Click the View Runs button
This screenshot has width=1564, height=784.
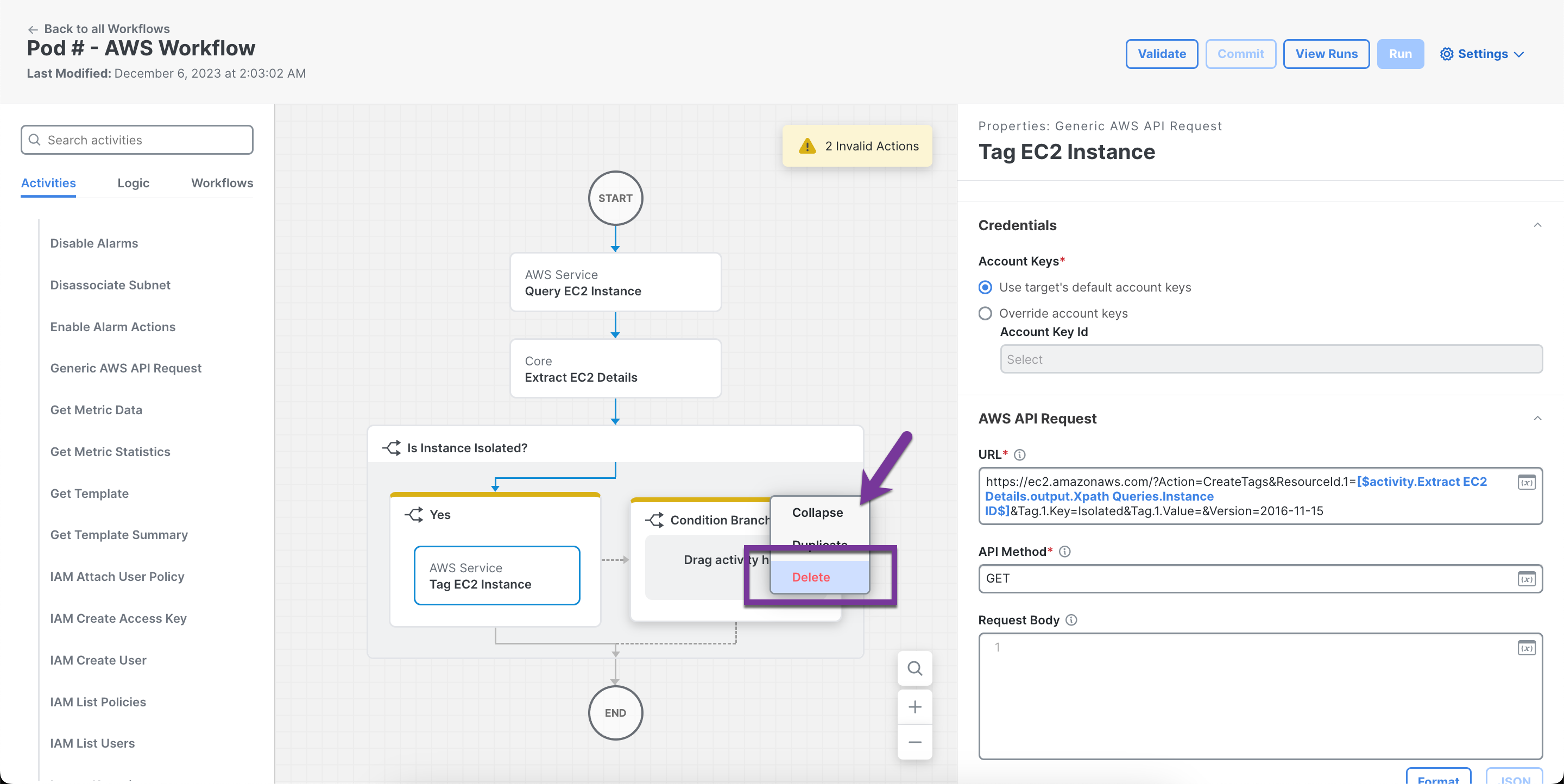tap(1326, 54)
